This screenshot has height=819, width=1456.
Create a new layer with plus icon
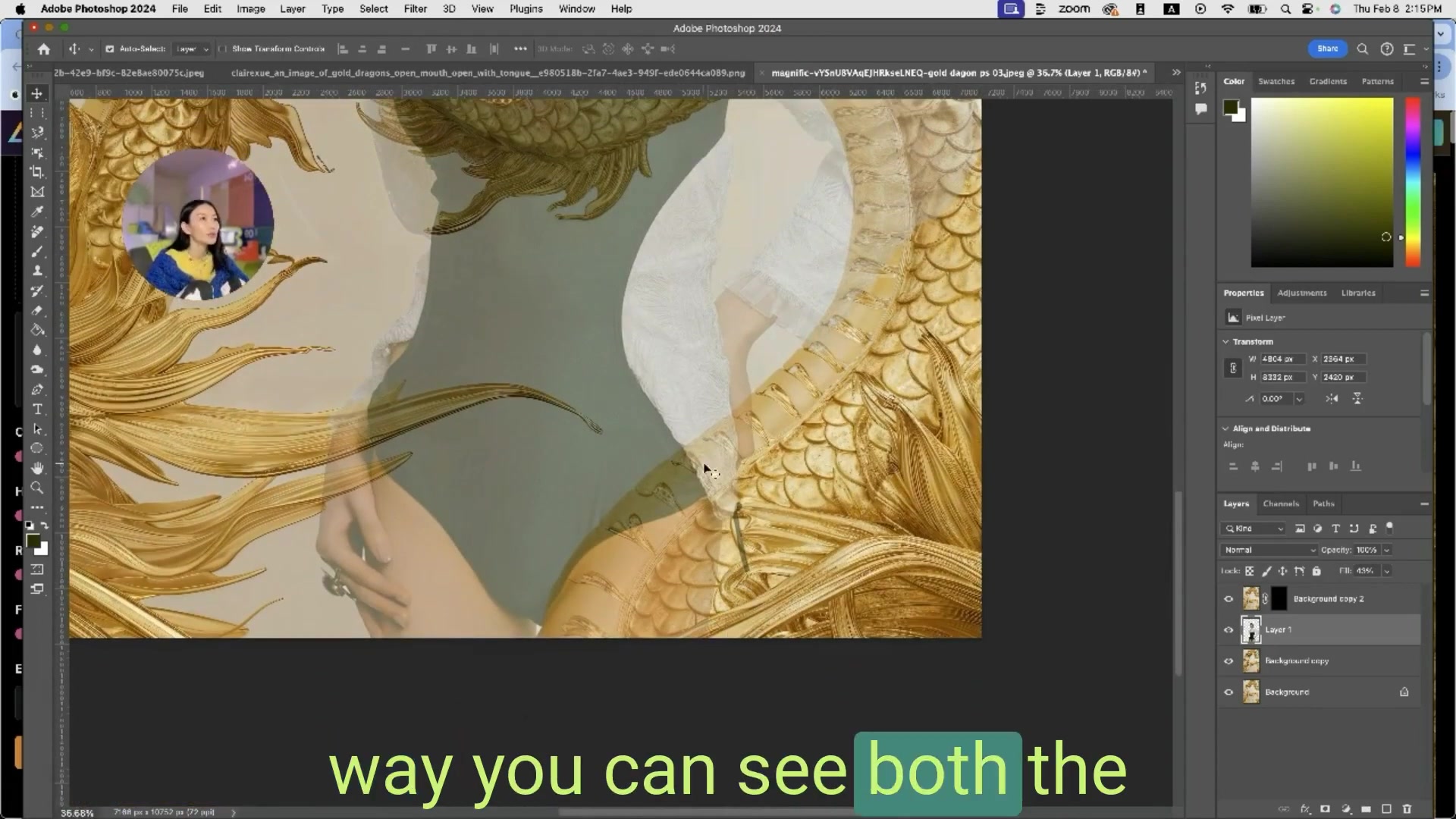[1386, 809]
